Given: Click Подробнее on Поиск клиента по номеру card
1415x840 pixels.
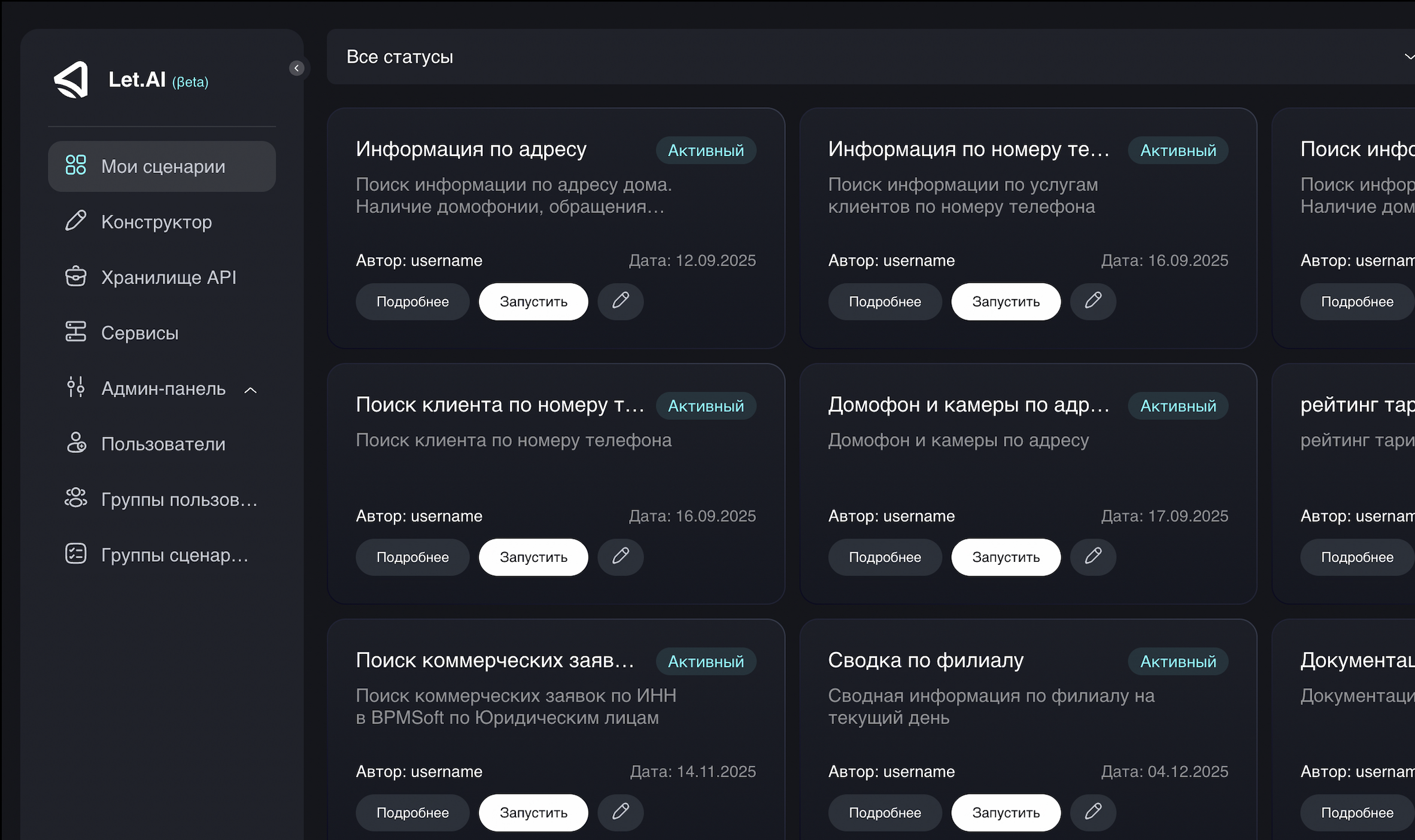Looking at the screenshot, I should pos(412,557).
